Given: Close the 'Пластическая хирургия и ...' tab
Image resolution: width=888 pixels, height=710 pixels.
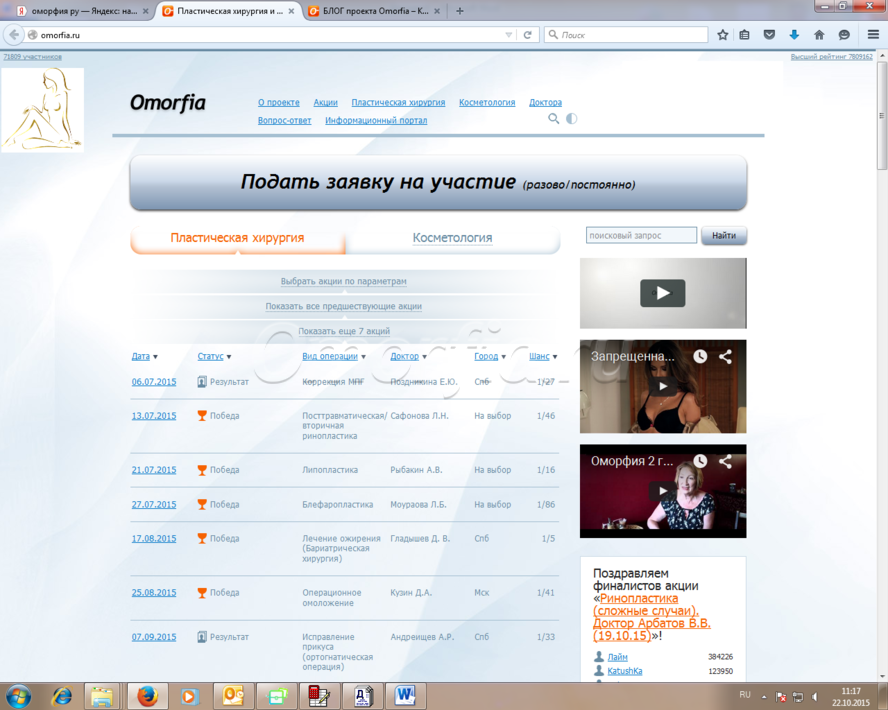Looking at the screenshot, I should [x=291, y=11].
